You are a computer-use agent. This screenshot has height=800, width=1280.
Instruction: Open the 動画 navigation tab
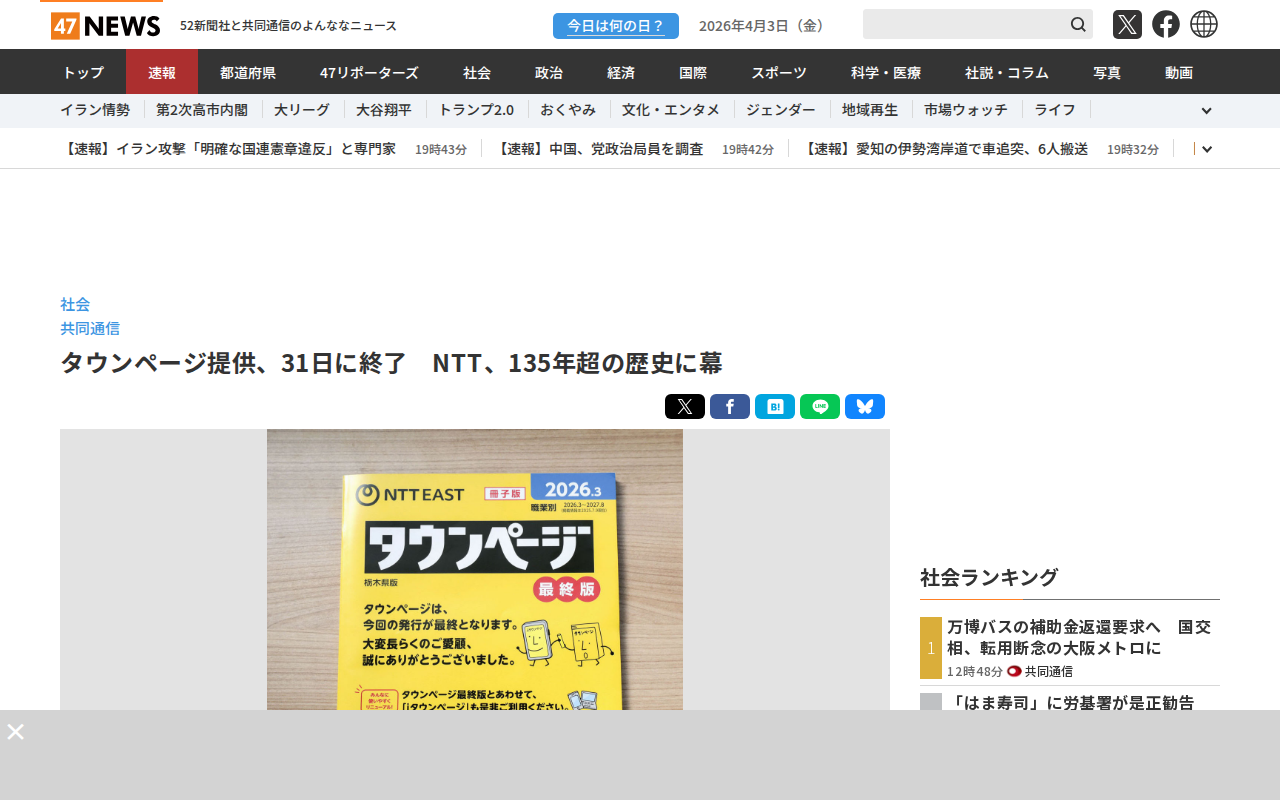click(x=1179, y=72)
